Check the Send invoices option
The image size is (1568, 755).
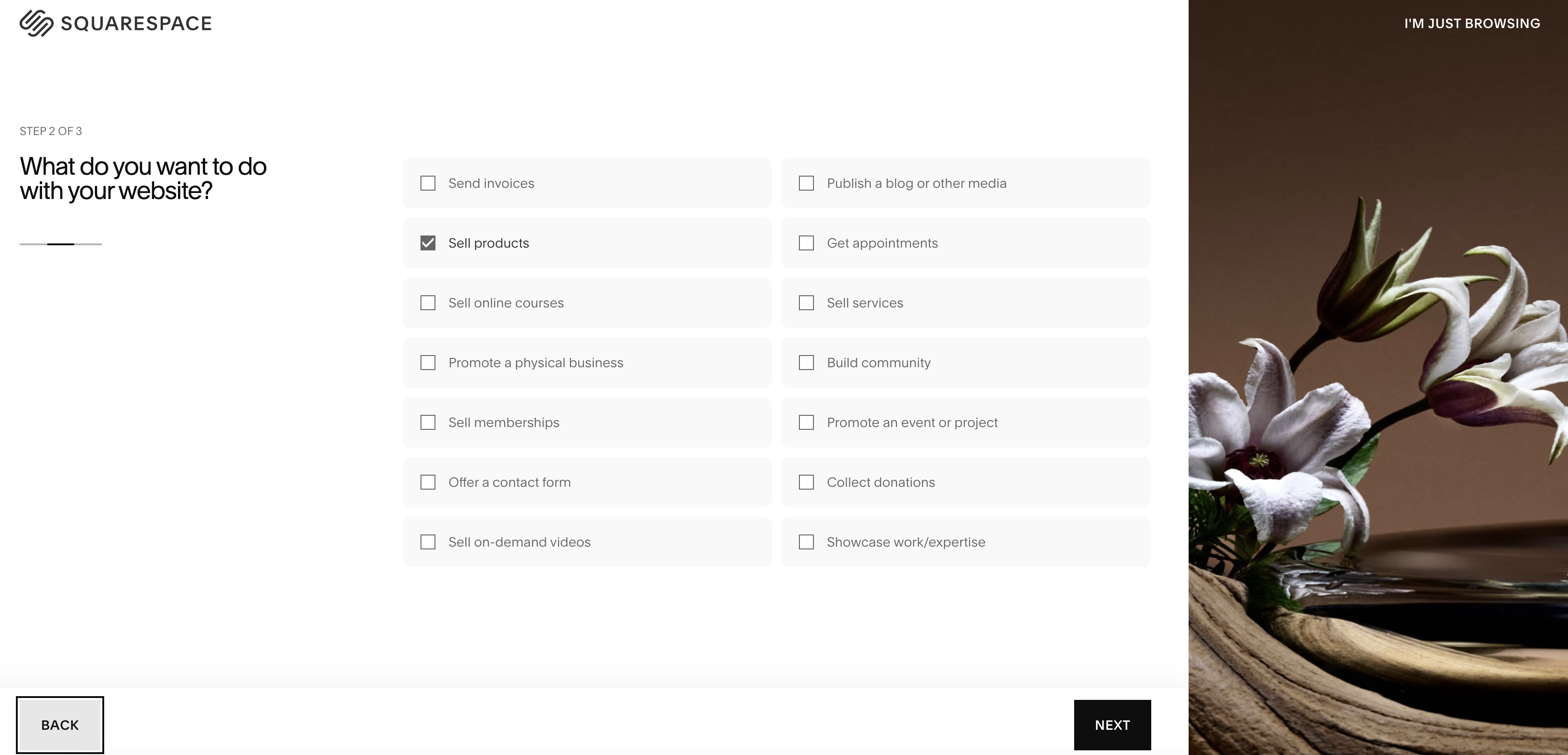click(x=428, y=183)
